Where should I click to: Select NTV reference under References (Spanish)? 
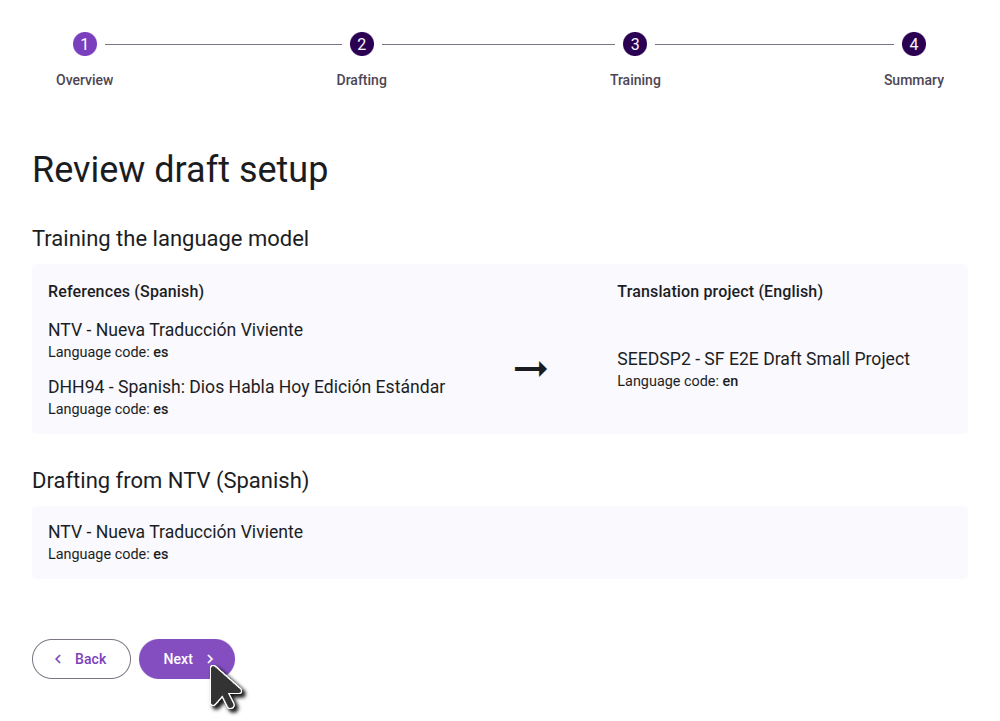point(175,330)
